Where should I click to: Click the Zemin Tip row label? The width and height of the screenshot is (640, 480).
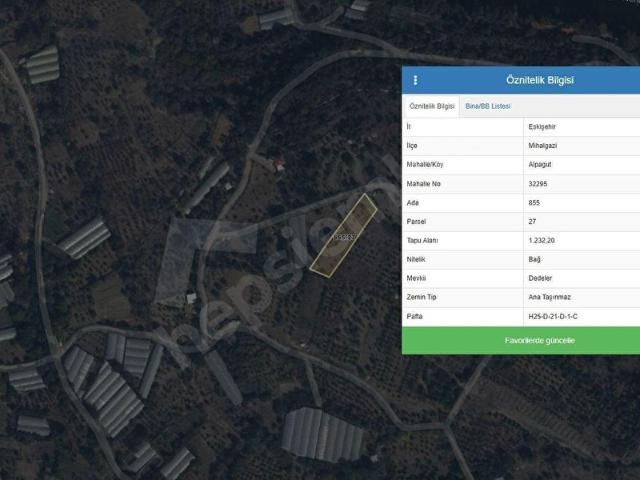[x=421, y=297]
